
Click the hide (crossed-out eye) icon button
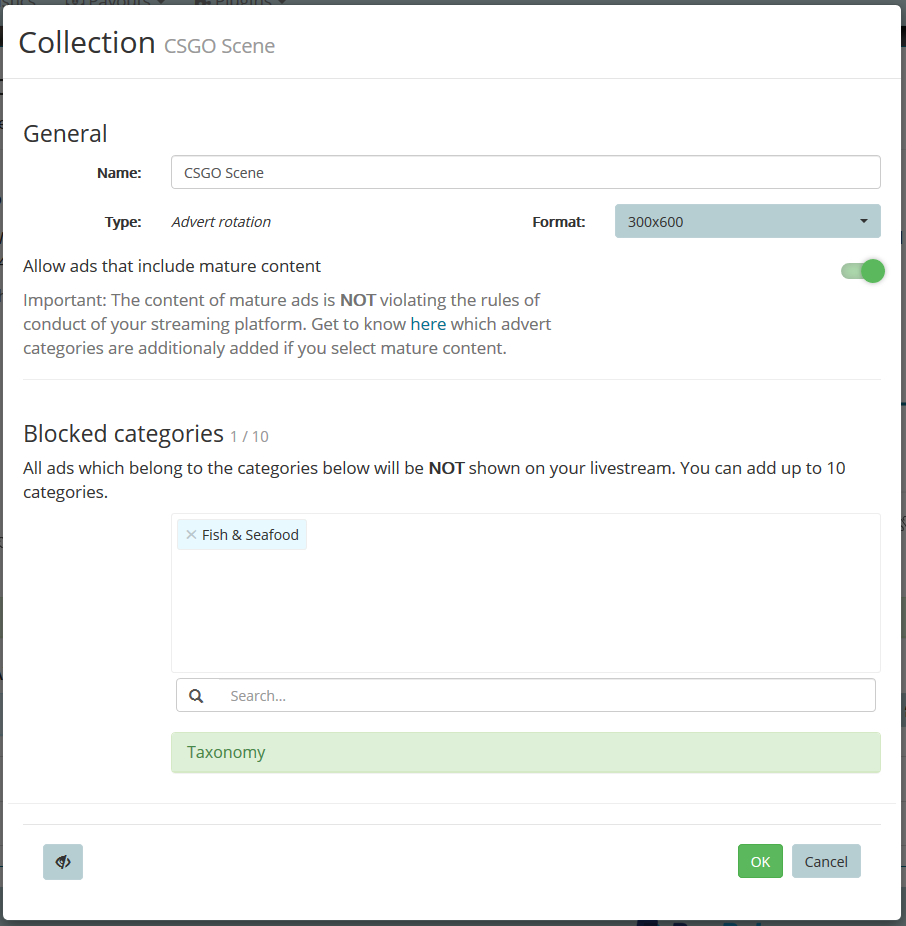point(63,862)
